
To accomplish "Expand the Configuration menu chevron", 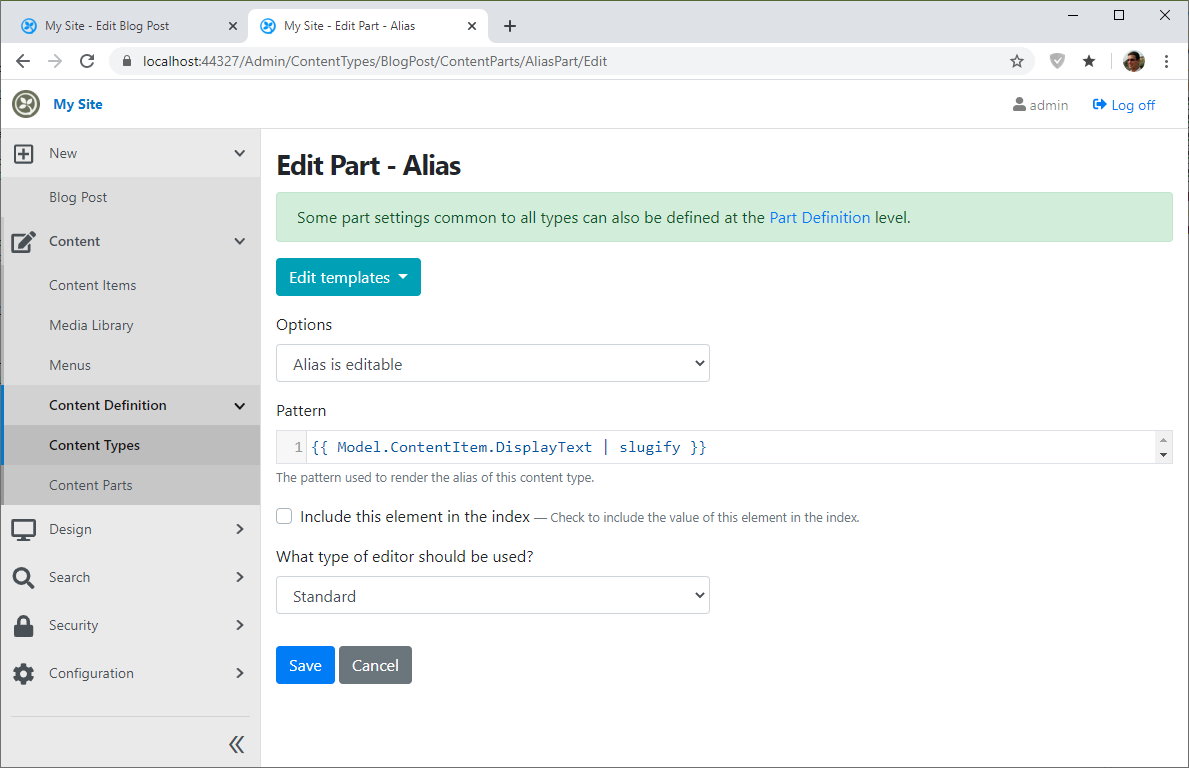I will click(x=240, y=673).
